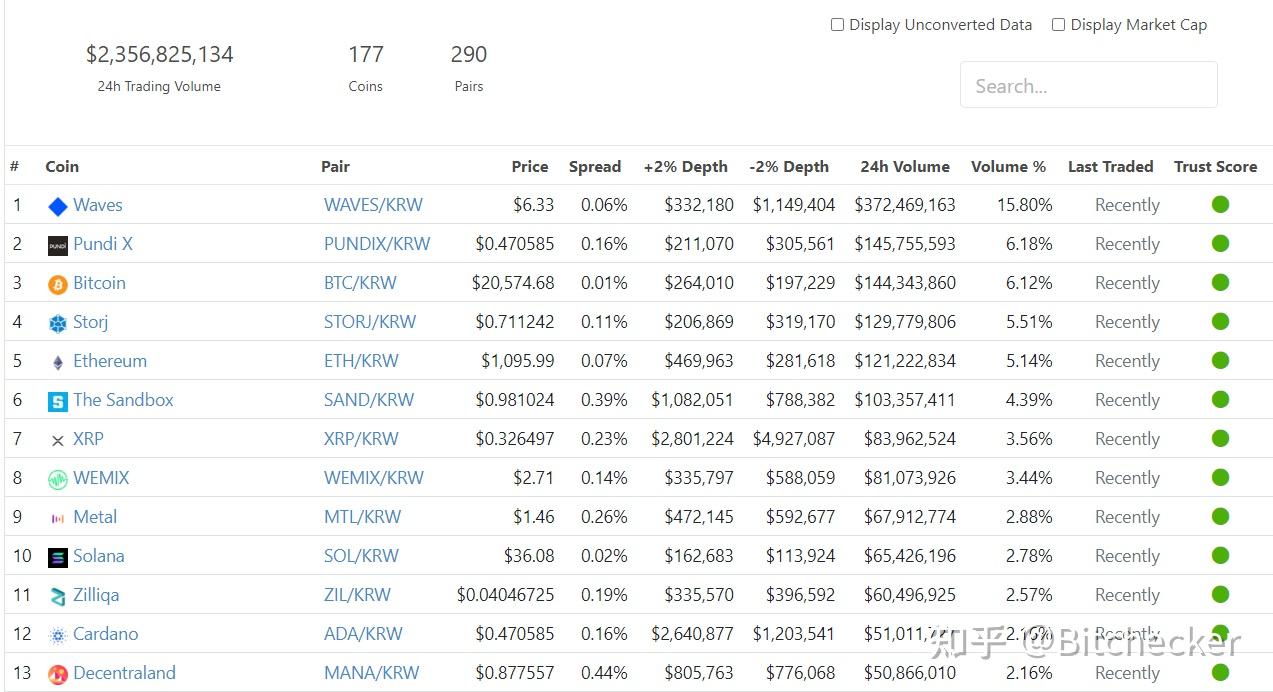This screenshot has height=692, width=1273.
Task: Sort table by Price column header
Action: click(529, 167)
